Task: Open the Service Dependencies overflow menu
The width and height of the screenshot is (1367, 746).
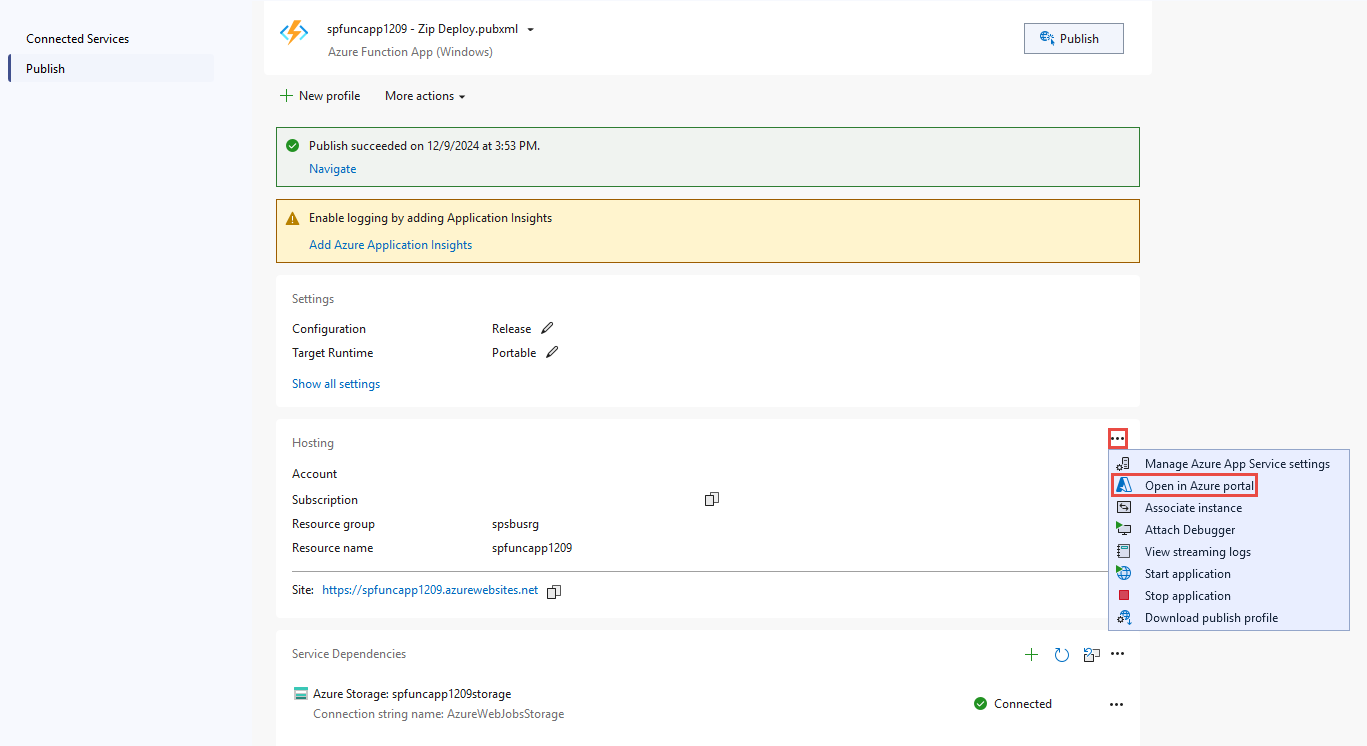Action: point(1117,654)
